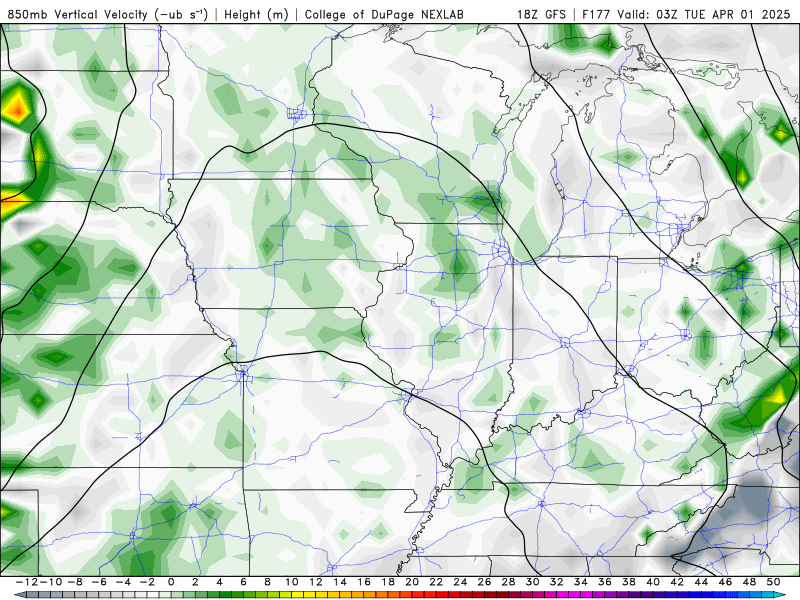Screen dimensions: 800x600
Task: Click the 'Height (m)' header label
Action: click(256, 14)
